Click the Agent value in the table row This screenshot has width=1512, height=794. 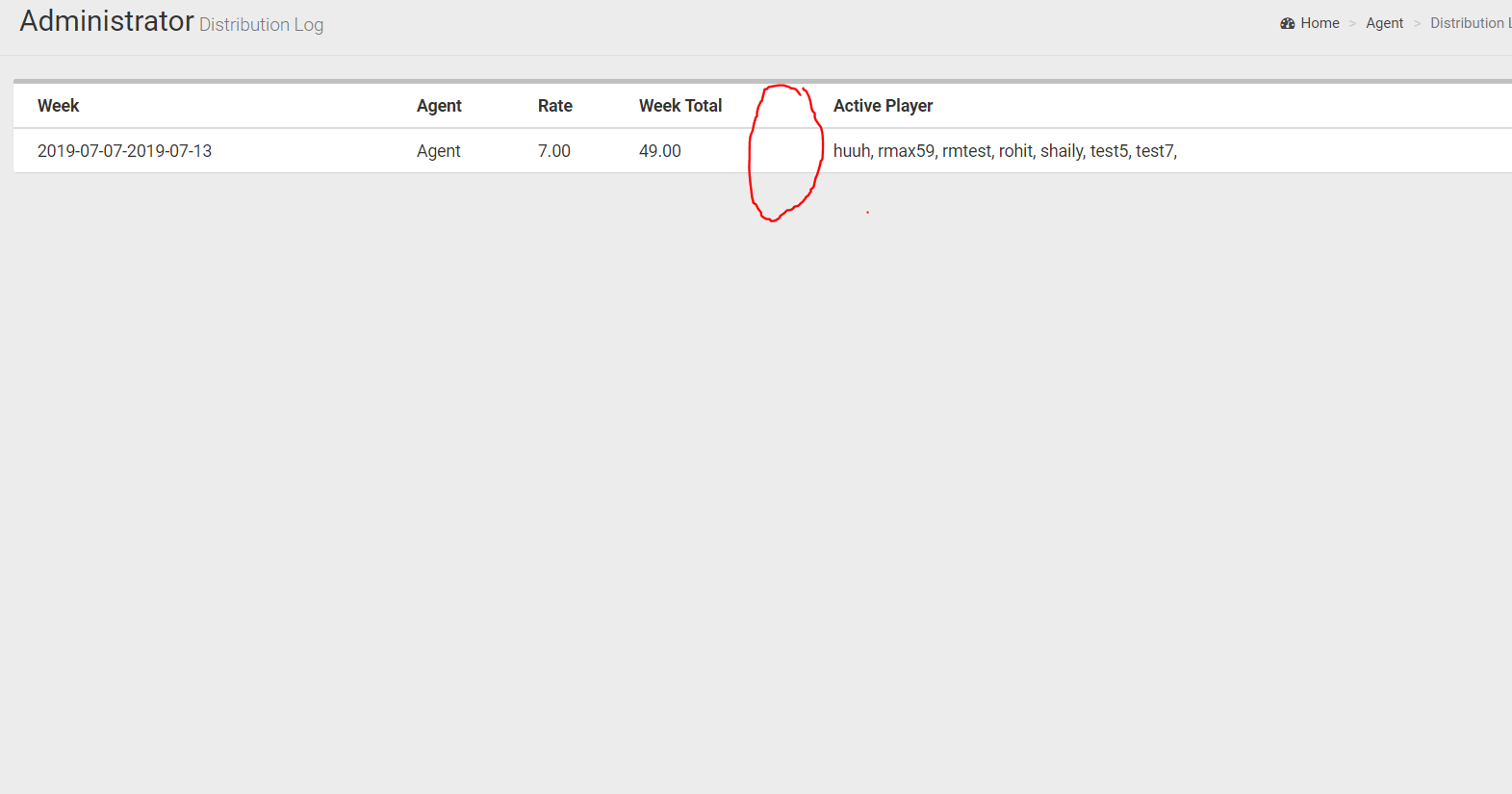[x=438, y=151]
